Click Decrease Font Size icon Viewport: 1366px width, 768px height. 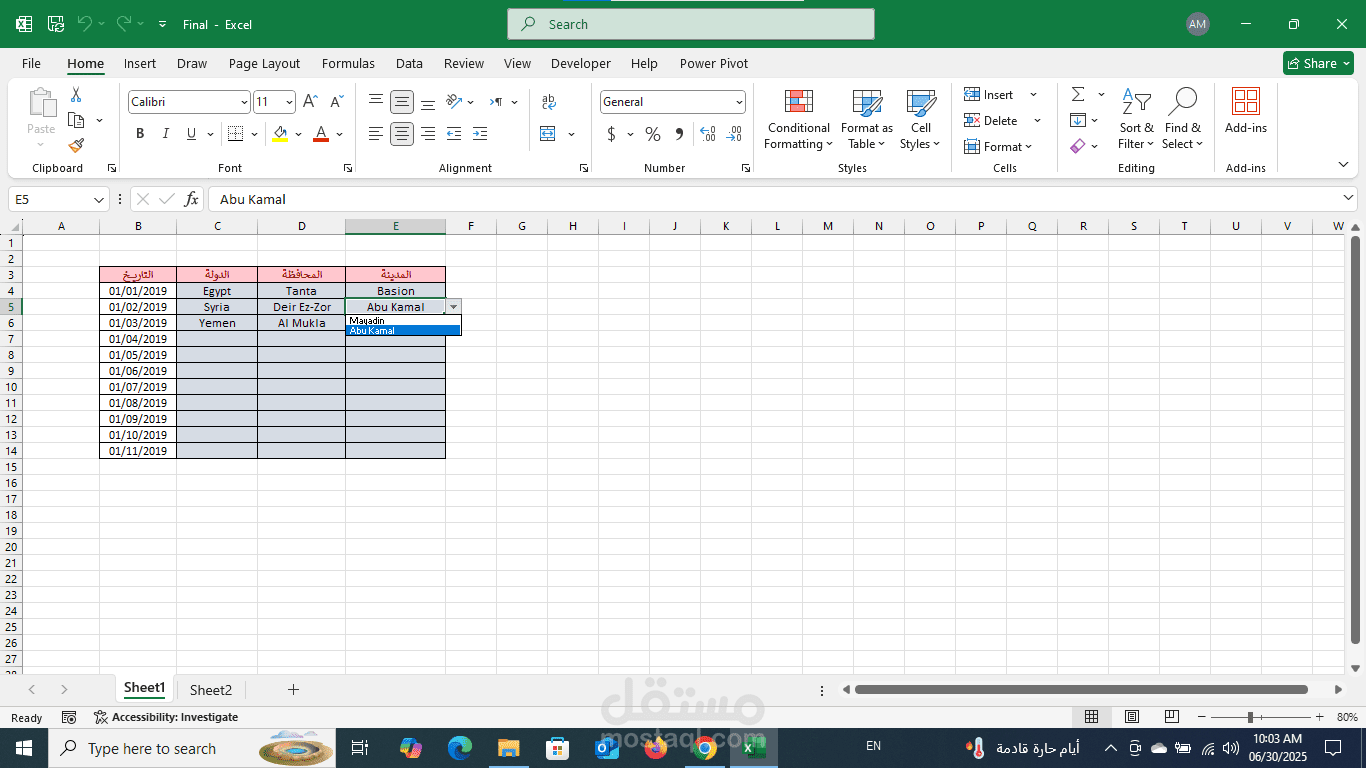click(337, 102)
